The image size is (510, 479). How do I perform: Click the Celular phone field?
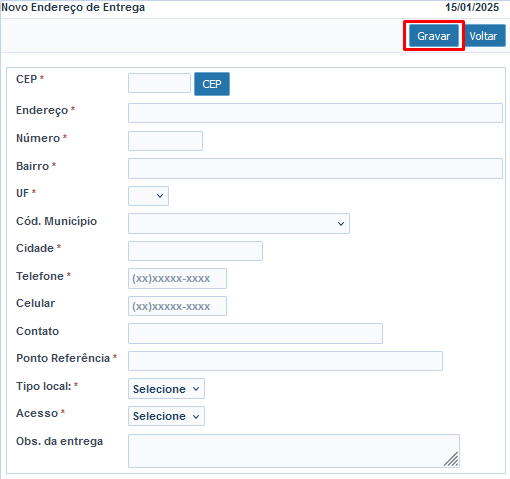coord(177,306)
